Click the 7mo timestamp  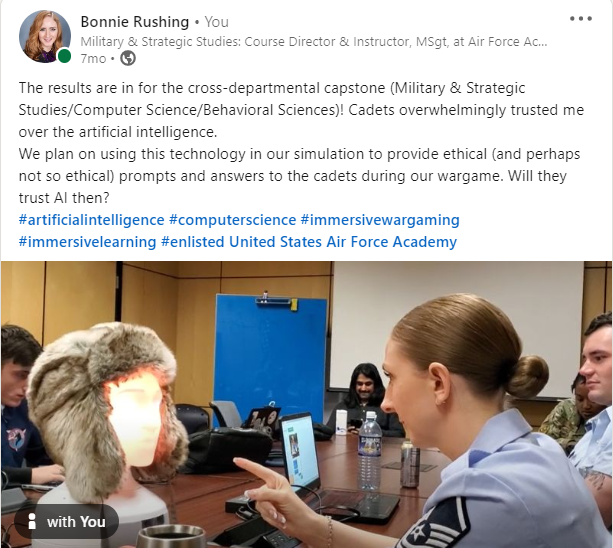93,59
